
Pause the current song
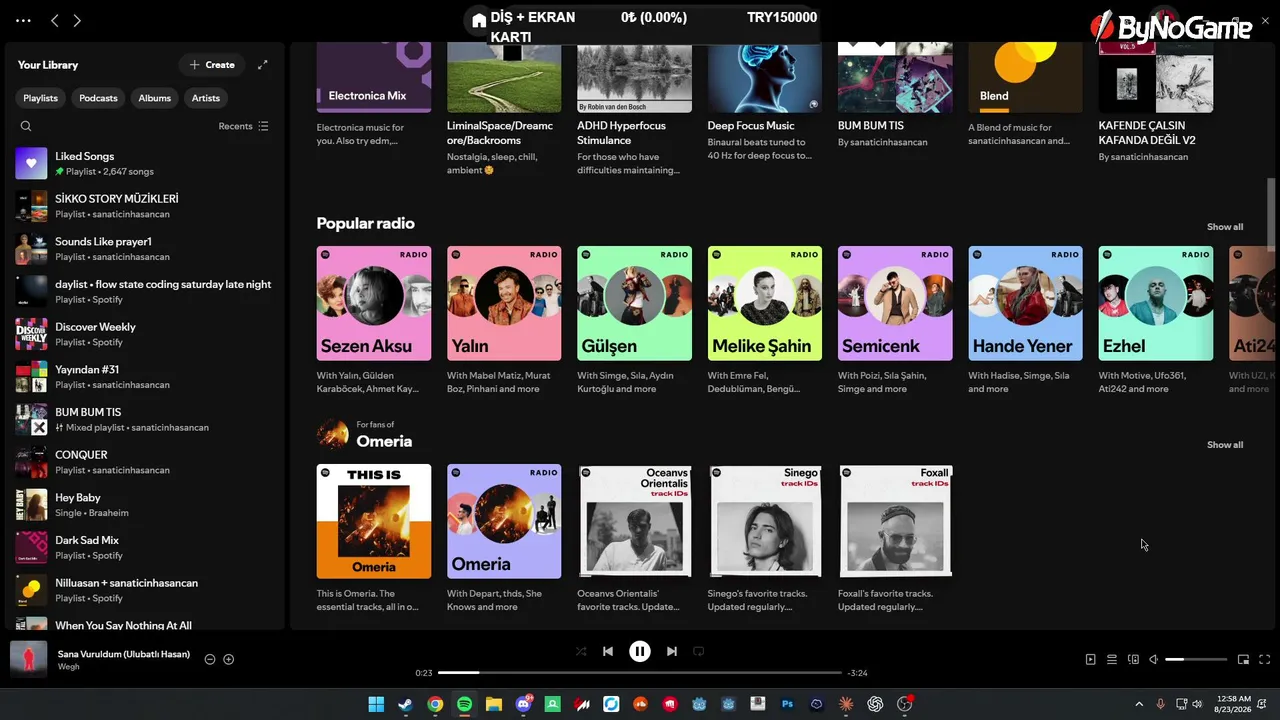(x=640, y=651)
